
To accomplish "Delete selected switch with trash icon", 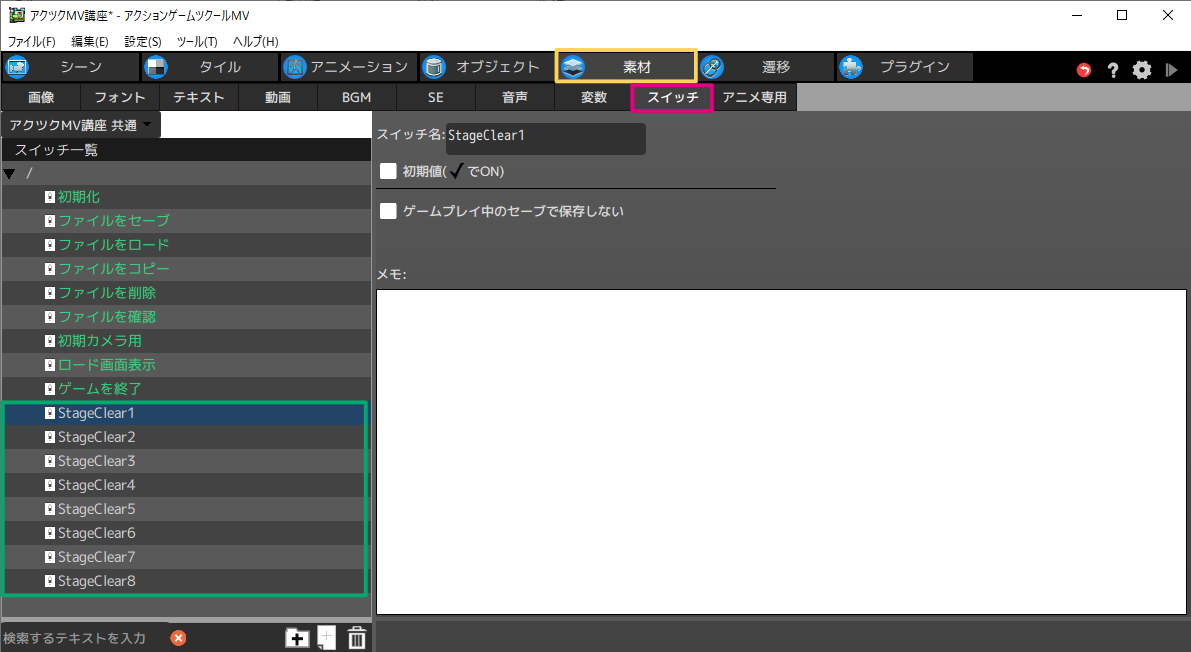I will 356,638.
